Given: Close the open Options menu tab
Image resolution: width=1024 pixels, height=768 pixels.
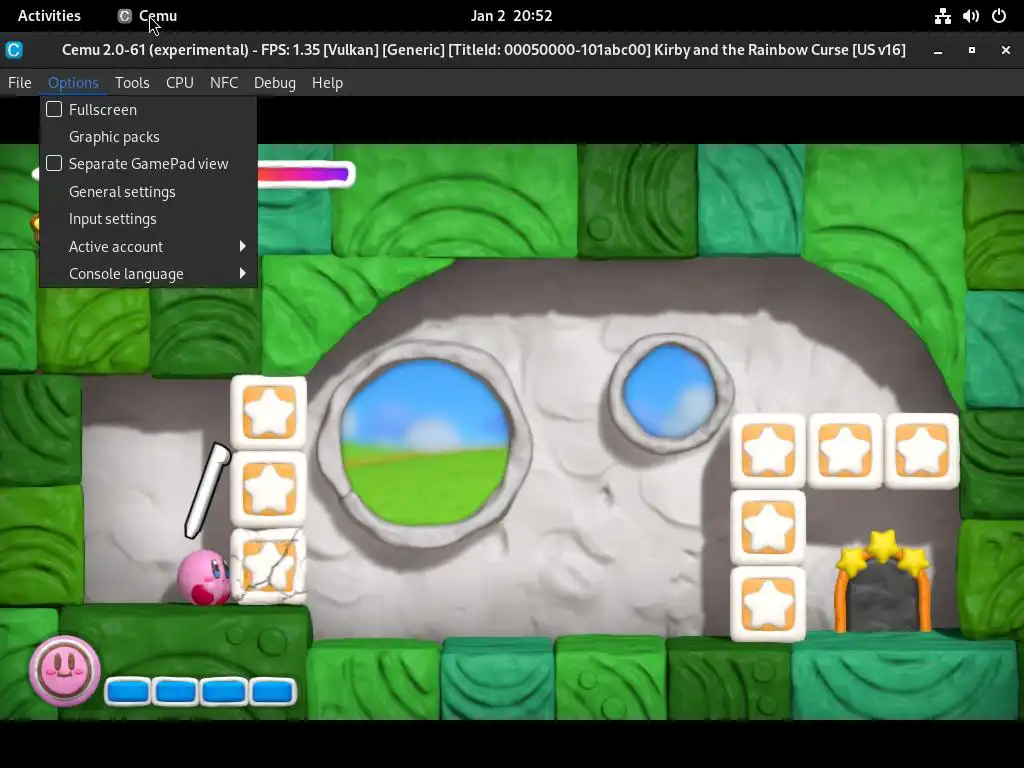Looking at the screenshot, I should pos(73,83).
